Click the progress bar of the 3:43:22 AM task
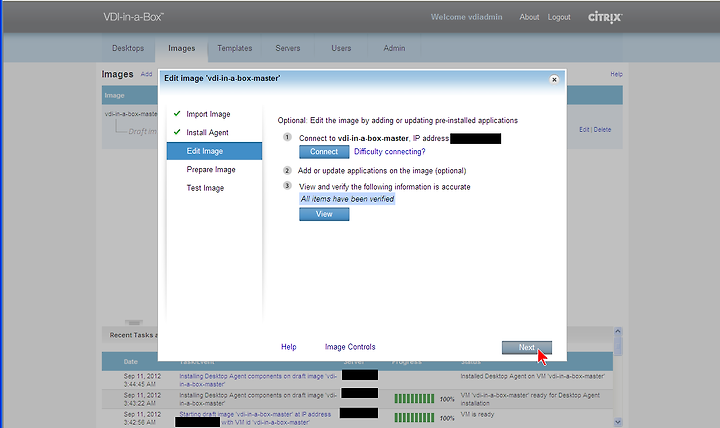This screenshot has height=428, width=720. pyautogui.click(x=414, y=399)
